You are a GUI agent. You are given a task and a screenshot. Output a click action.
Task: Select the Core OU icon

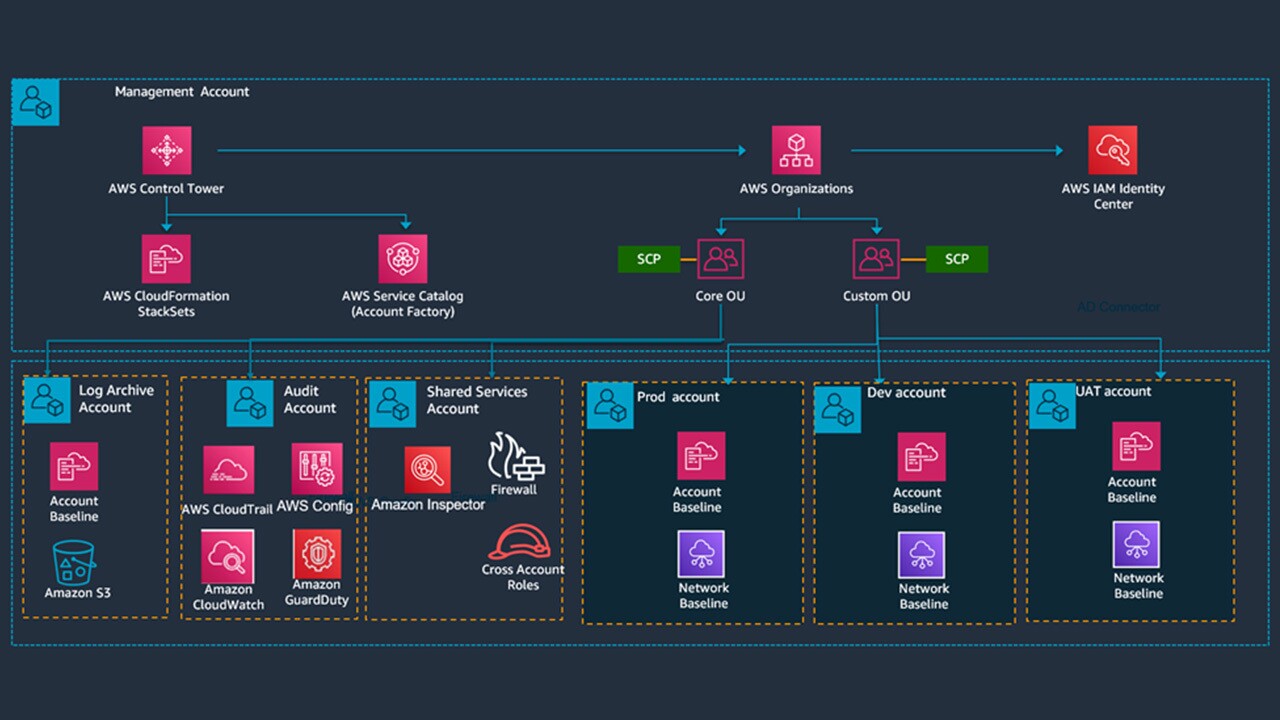[x=720, y=259]
